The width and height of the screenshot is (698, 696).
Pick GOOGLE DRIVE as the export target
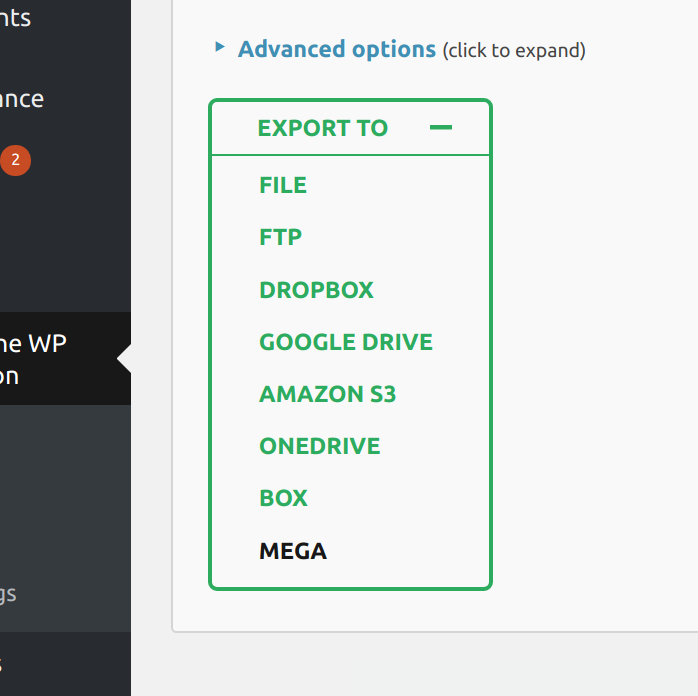pos(346,342)
